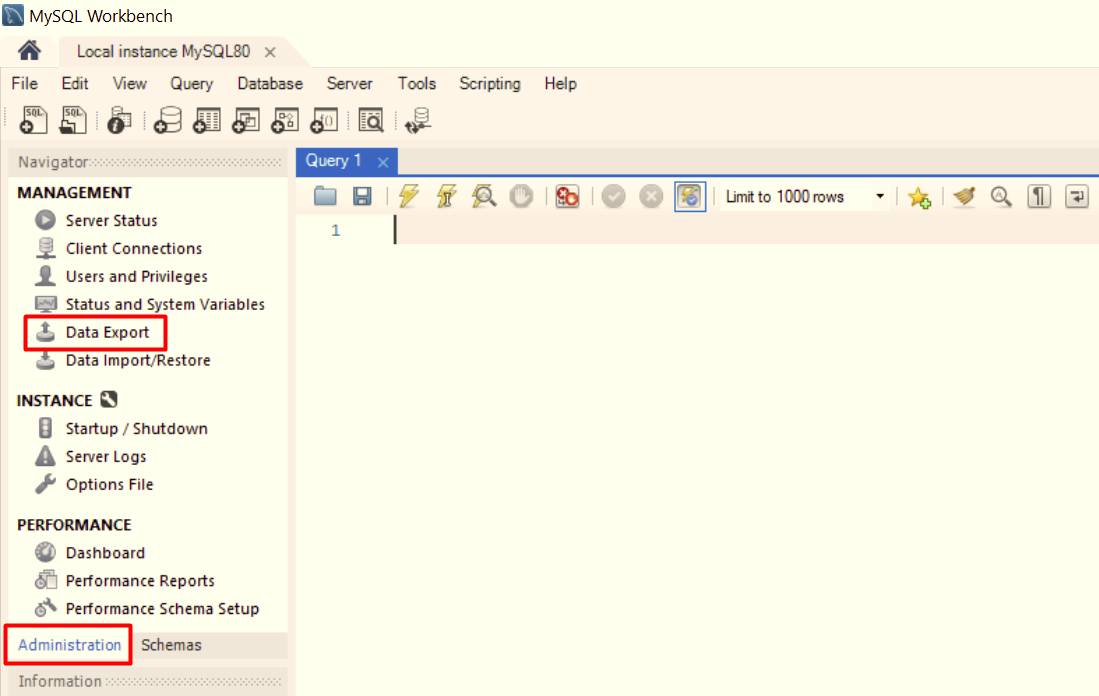Switch to Administration navigator tab
The height and width of the screenshot is (696, 1099).
coord(69,645)
